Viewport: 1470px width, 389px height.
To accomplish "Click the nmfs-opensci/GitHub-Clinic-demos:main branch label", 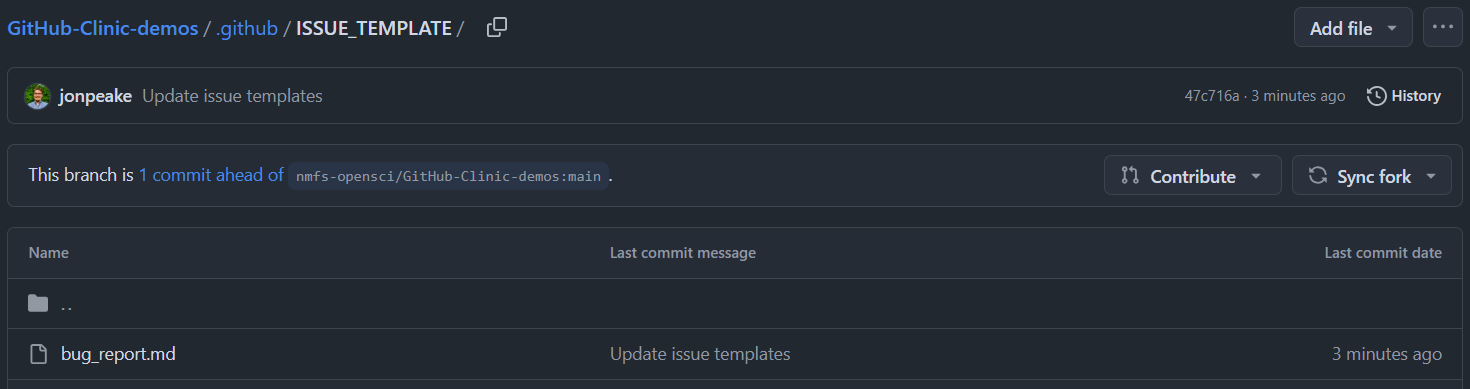I will point(448,176).
